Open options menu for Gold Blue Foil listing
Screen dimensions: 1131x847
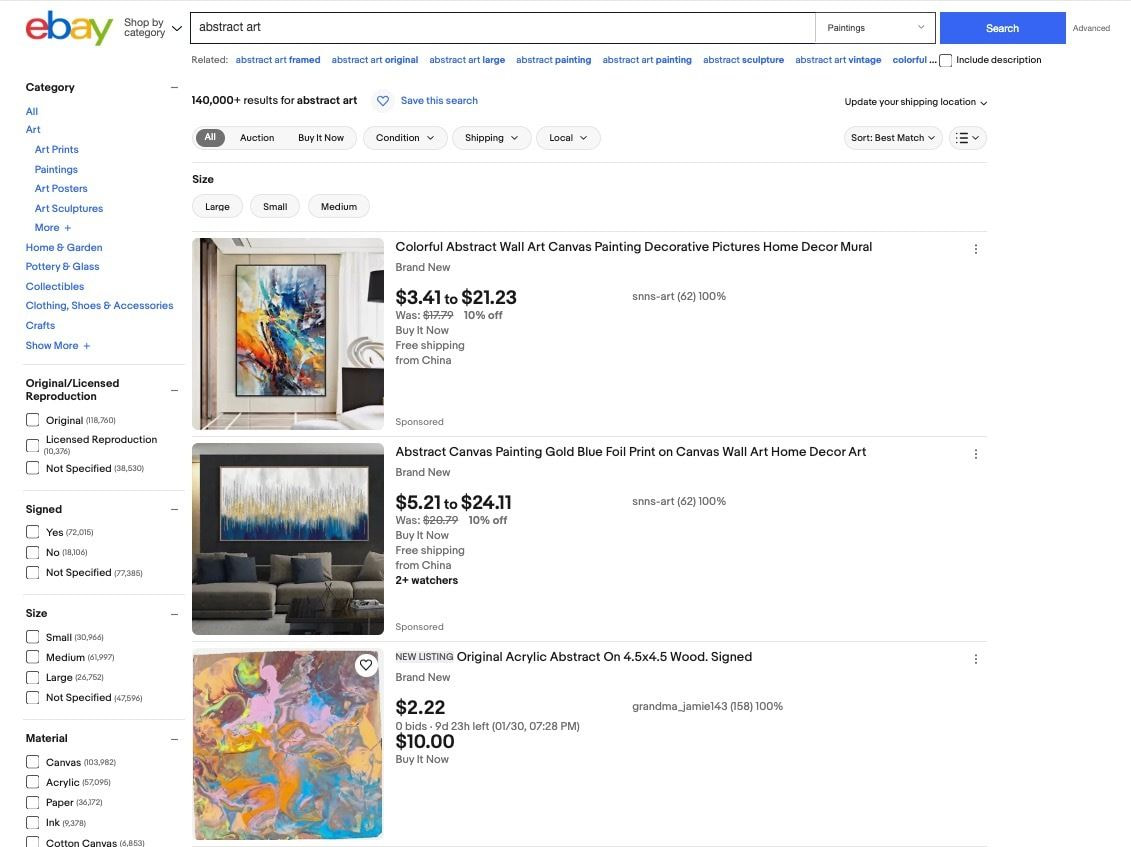976,454
